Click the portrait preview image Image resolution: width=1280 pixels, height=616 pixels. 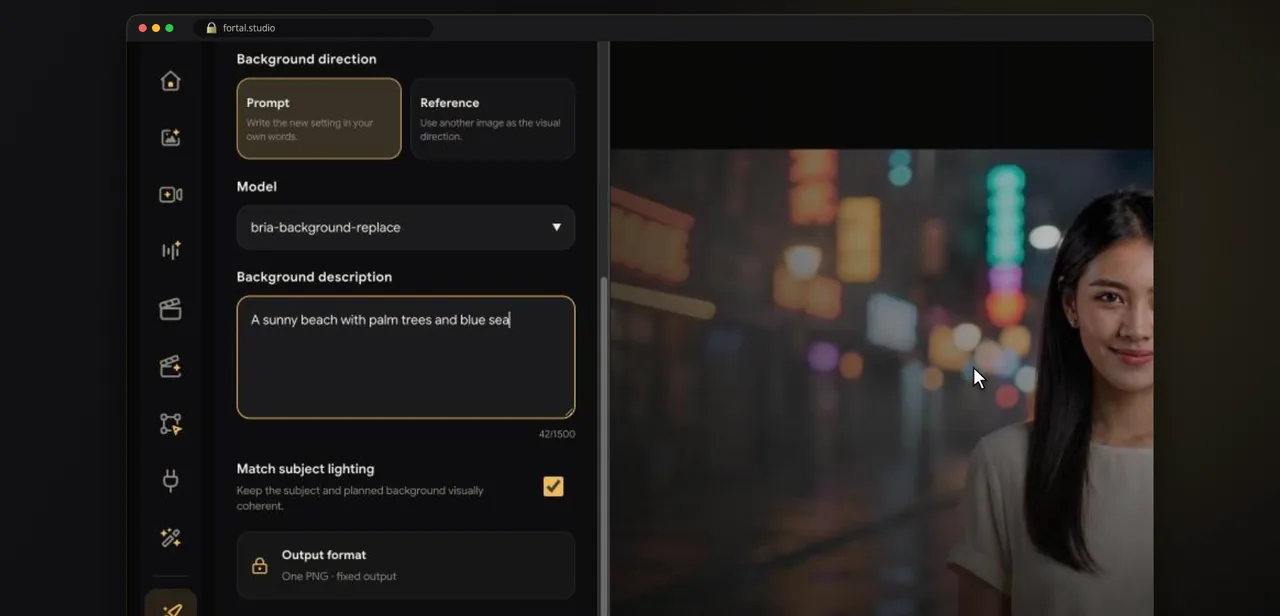(881, 383)
